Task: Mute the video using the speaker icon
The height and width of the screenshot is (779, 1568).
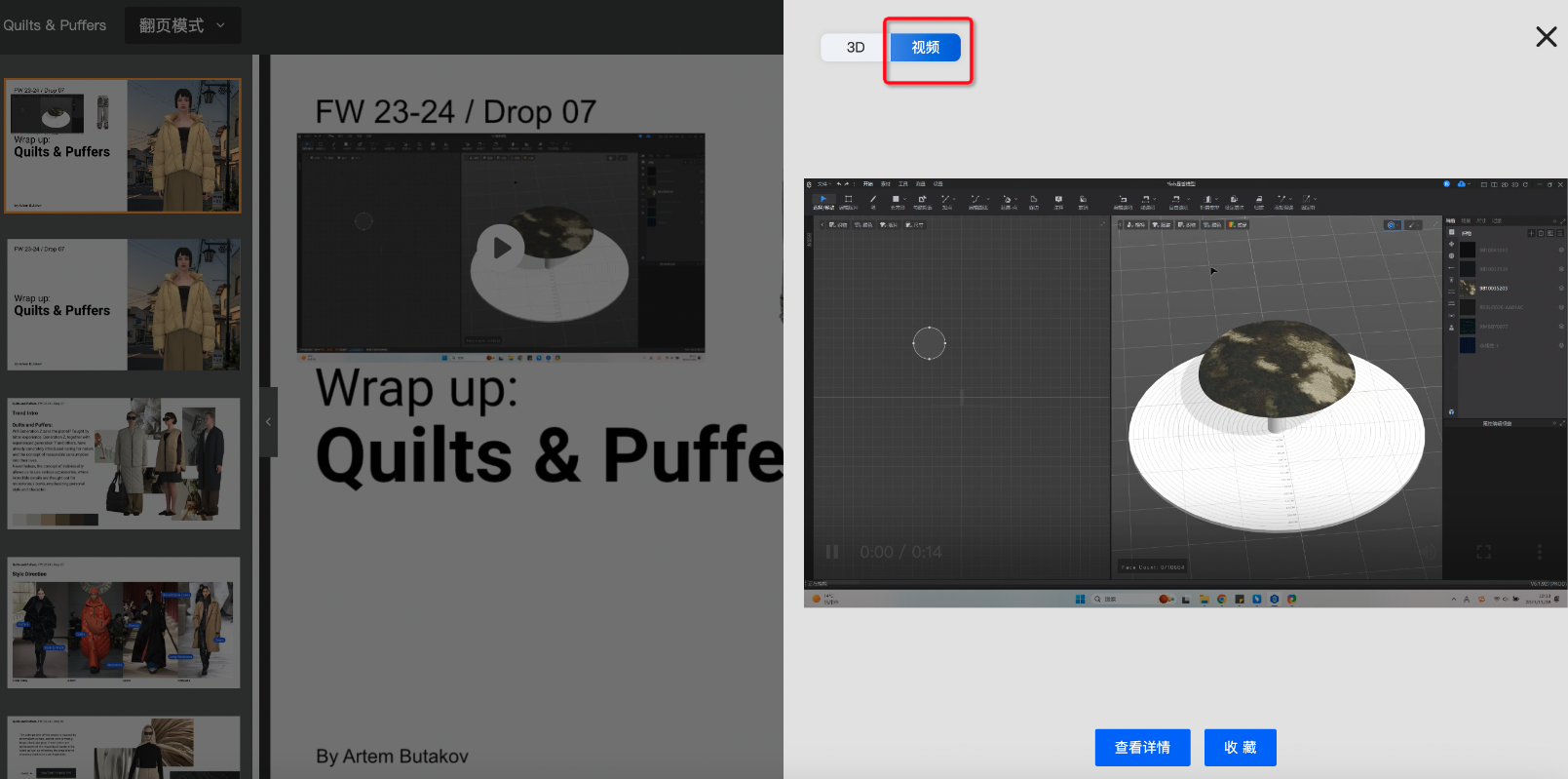Action: point(1428,552)
